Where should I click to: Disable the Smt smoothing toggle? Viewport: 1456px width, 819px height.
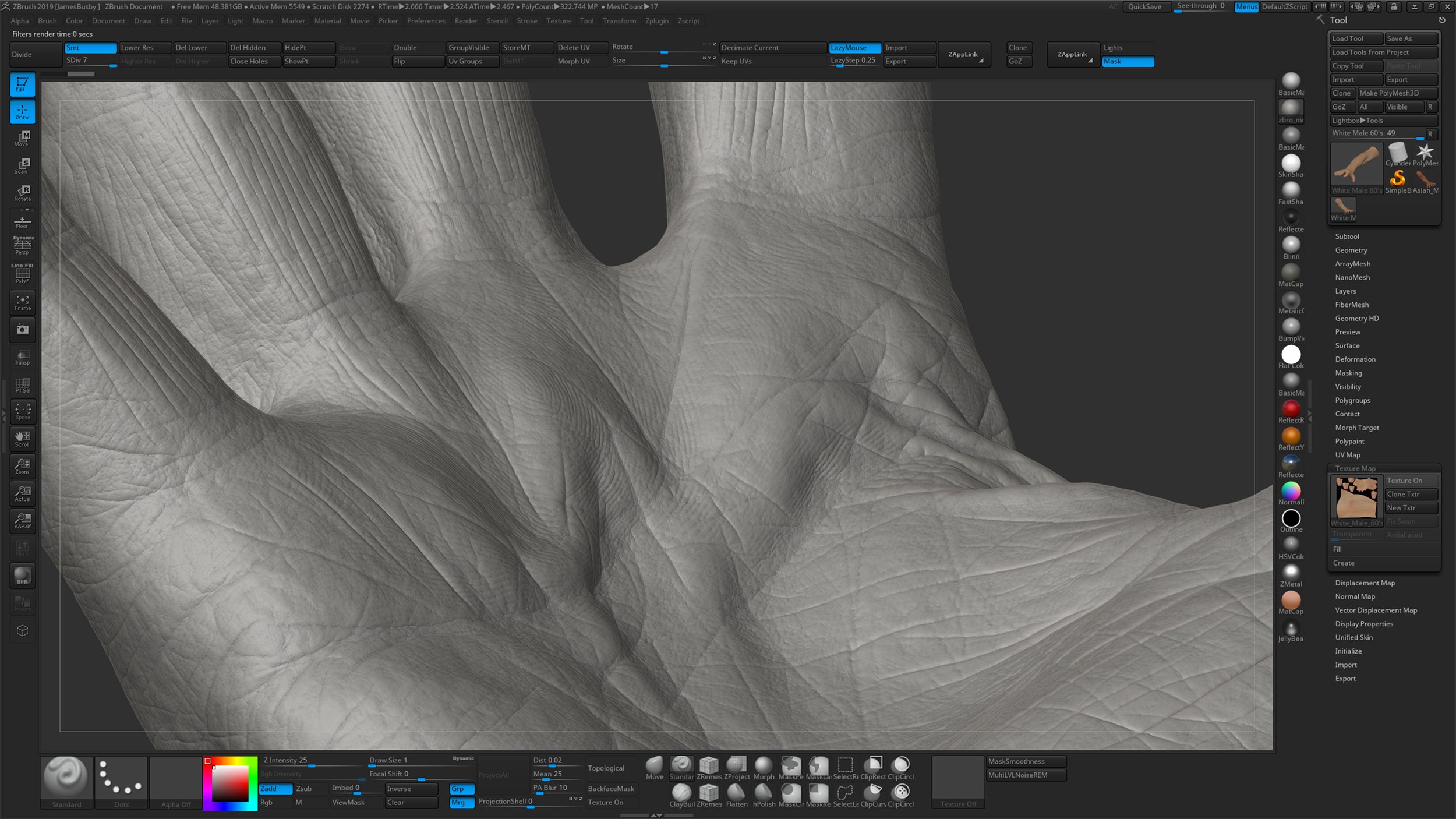(90, 47)
